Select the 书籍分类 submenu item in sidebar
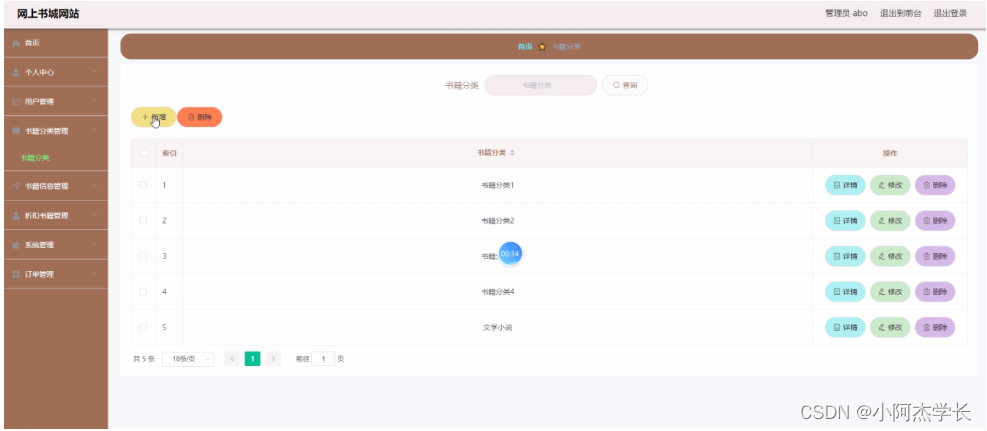This screenshot has width=987, height=431. 35,158
